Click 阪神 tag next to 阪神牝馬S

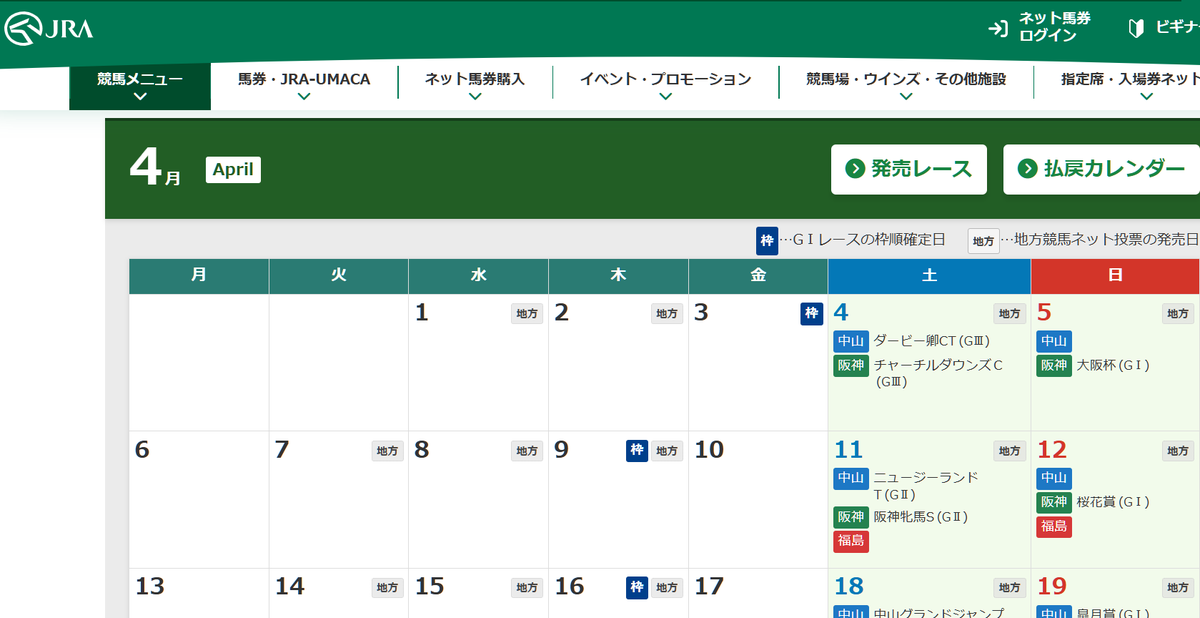pyautogui.click(x=851, y=517)
